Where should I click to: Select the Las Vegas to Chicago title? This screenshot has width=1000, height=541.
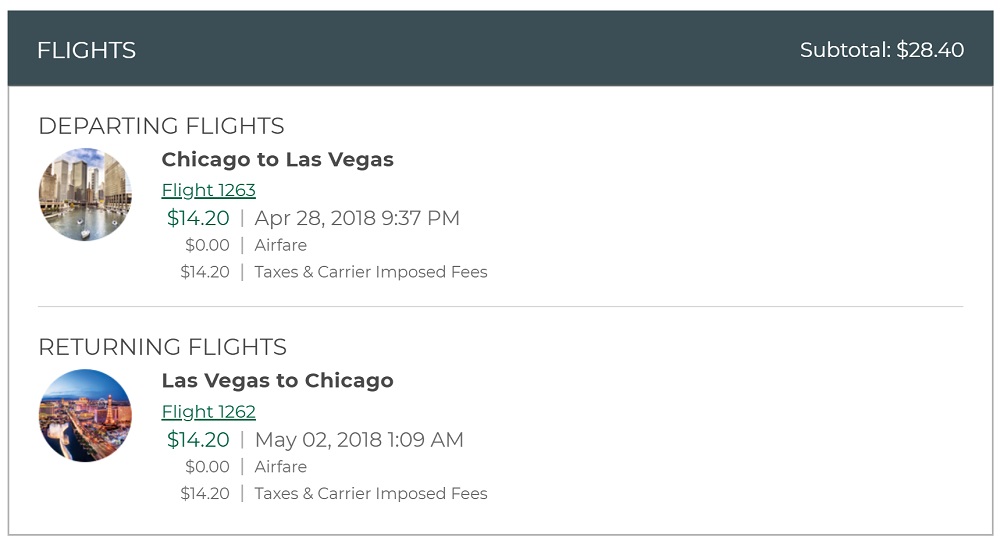tap(277, 380)
